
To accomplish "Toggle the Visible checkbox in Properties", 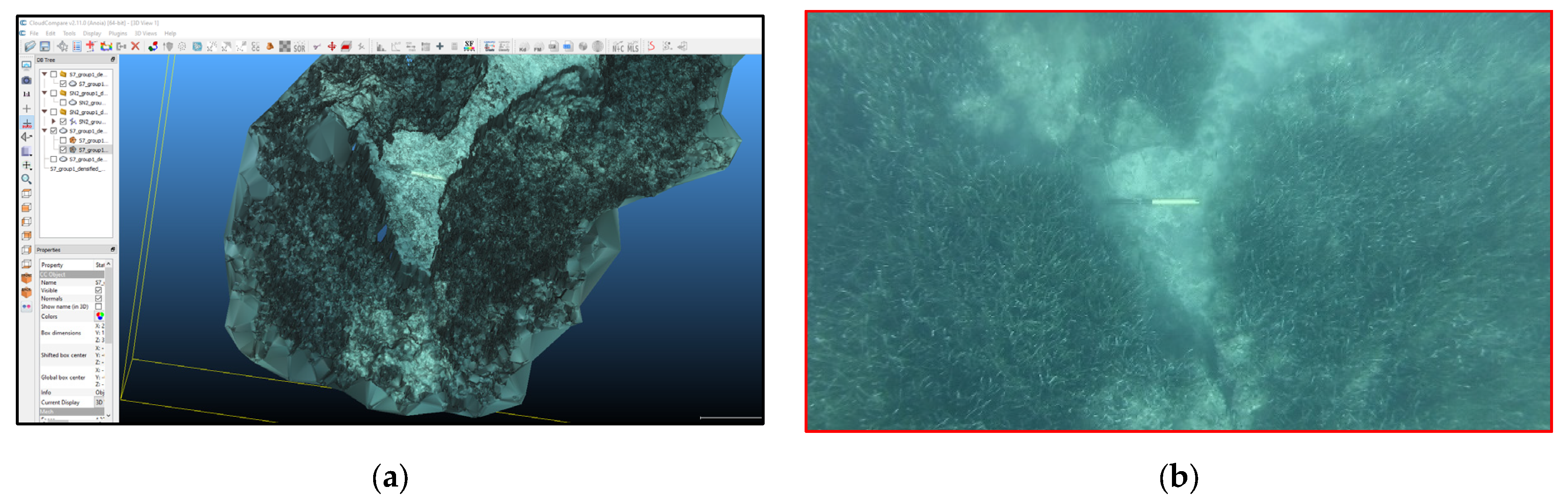I will click(x=99, y=291).
